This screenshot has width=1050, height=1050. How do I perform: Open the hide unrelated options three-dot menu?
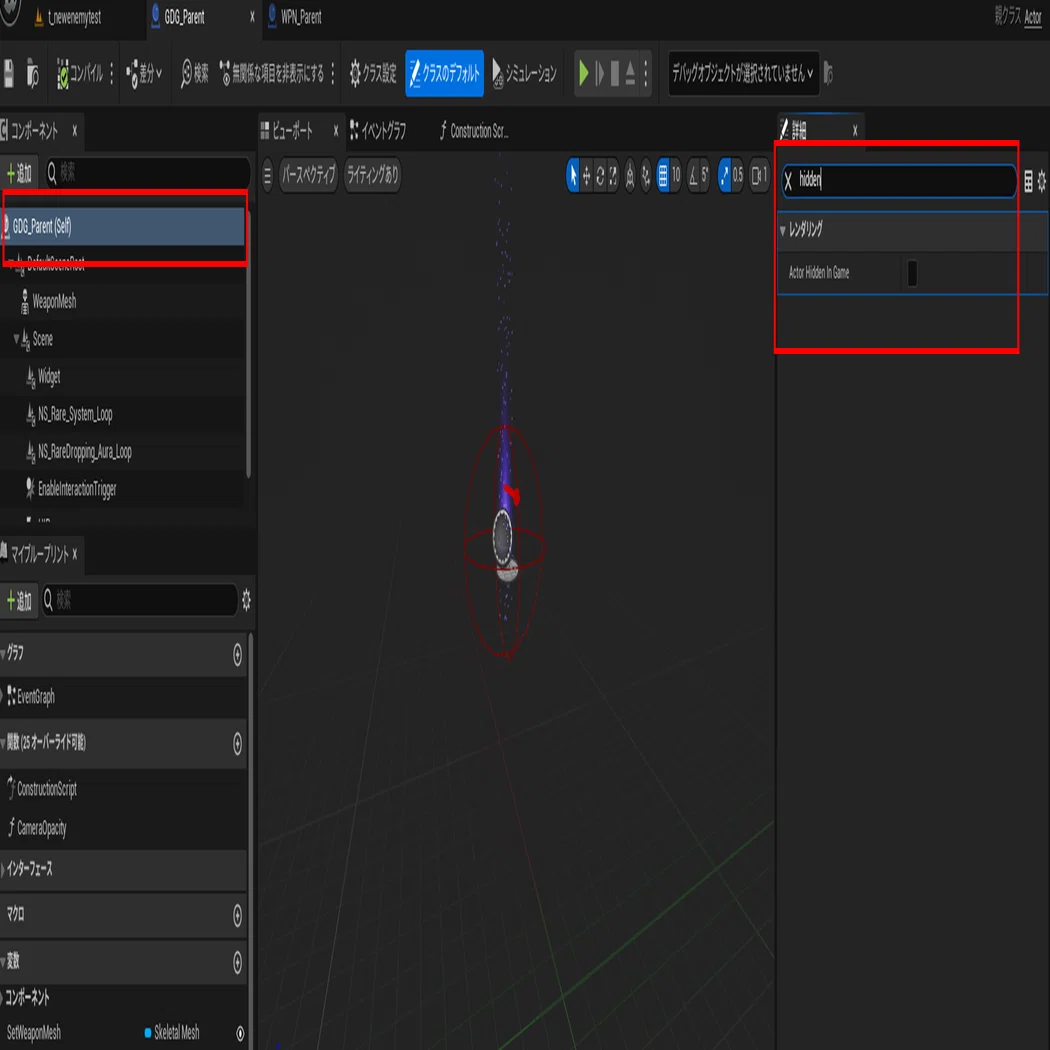332,73
